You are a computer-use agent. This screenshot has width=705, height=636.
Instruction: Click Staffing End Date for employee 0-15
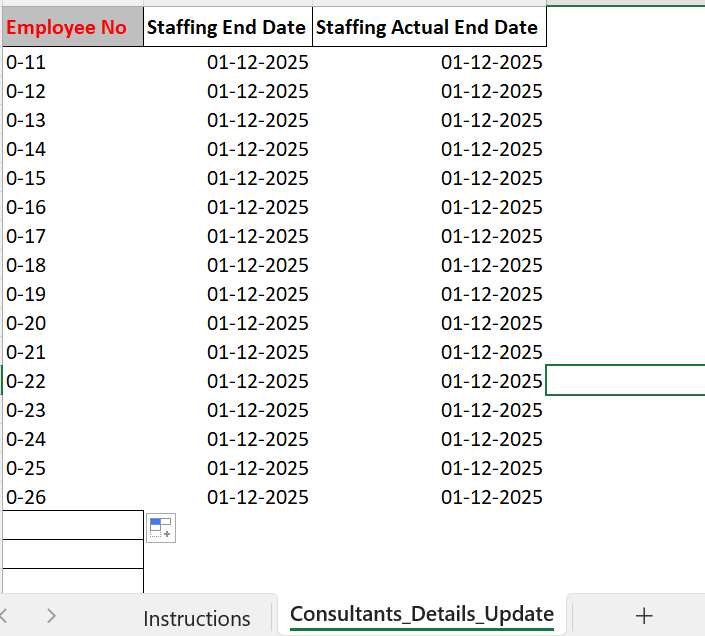click(228, 178)
